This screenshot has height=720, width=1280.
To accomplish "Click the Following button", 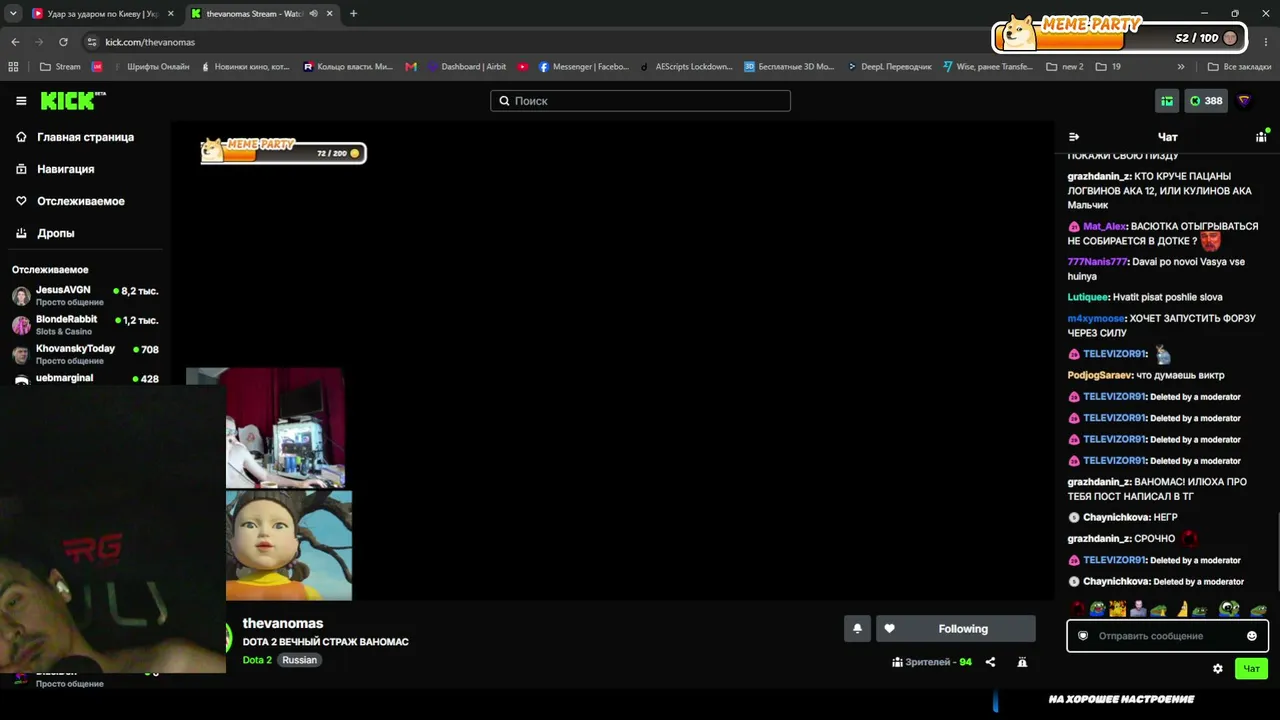I will click(956, 629).
